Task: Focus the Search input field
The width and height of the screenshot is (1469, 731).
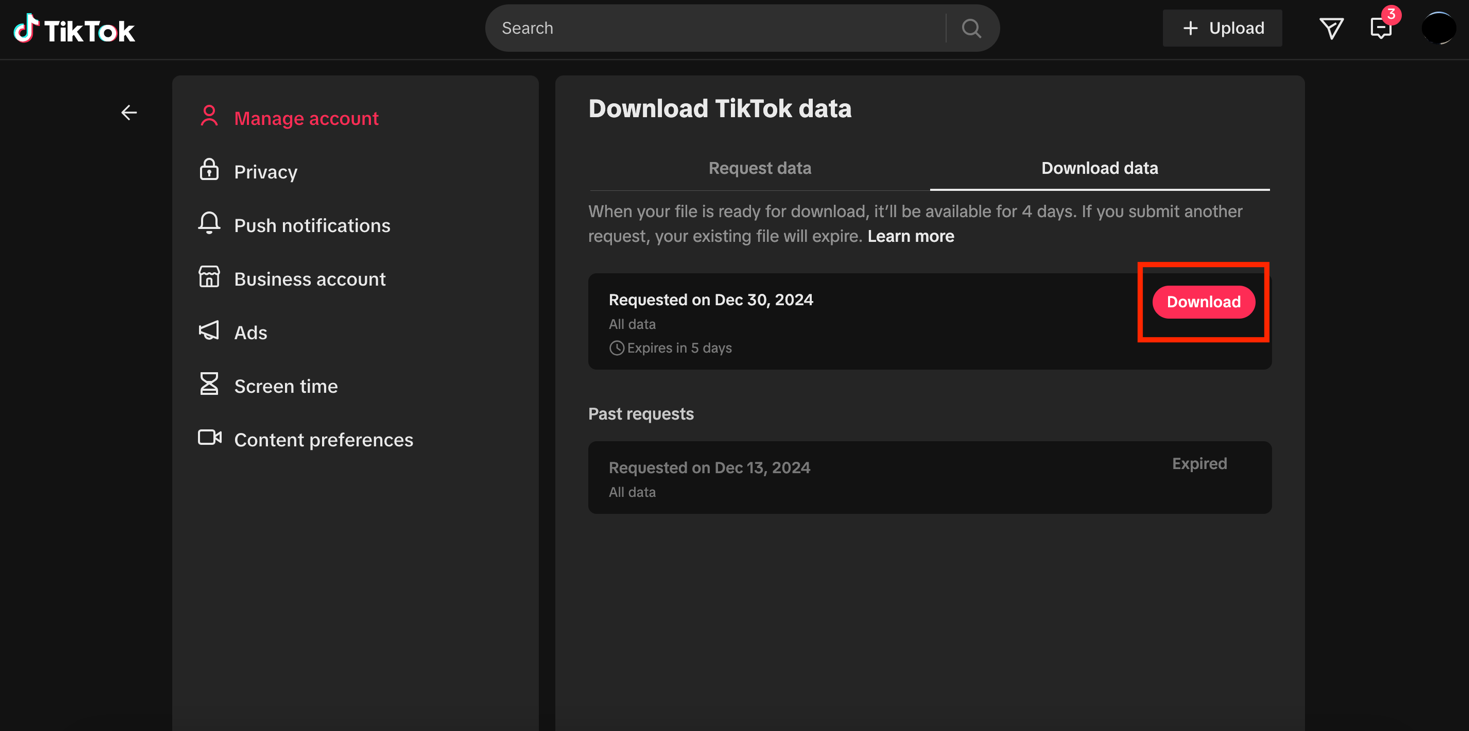Action: [715, 28]
